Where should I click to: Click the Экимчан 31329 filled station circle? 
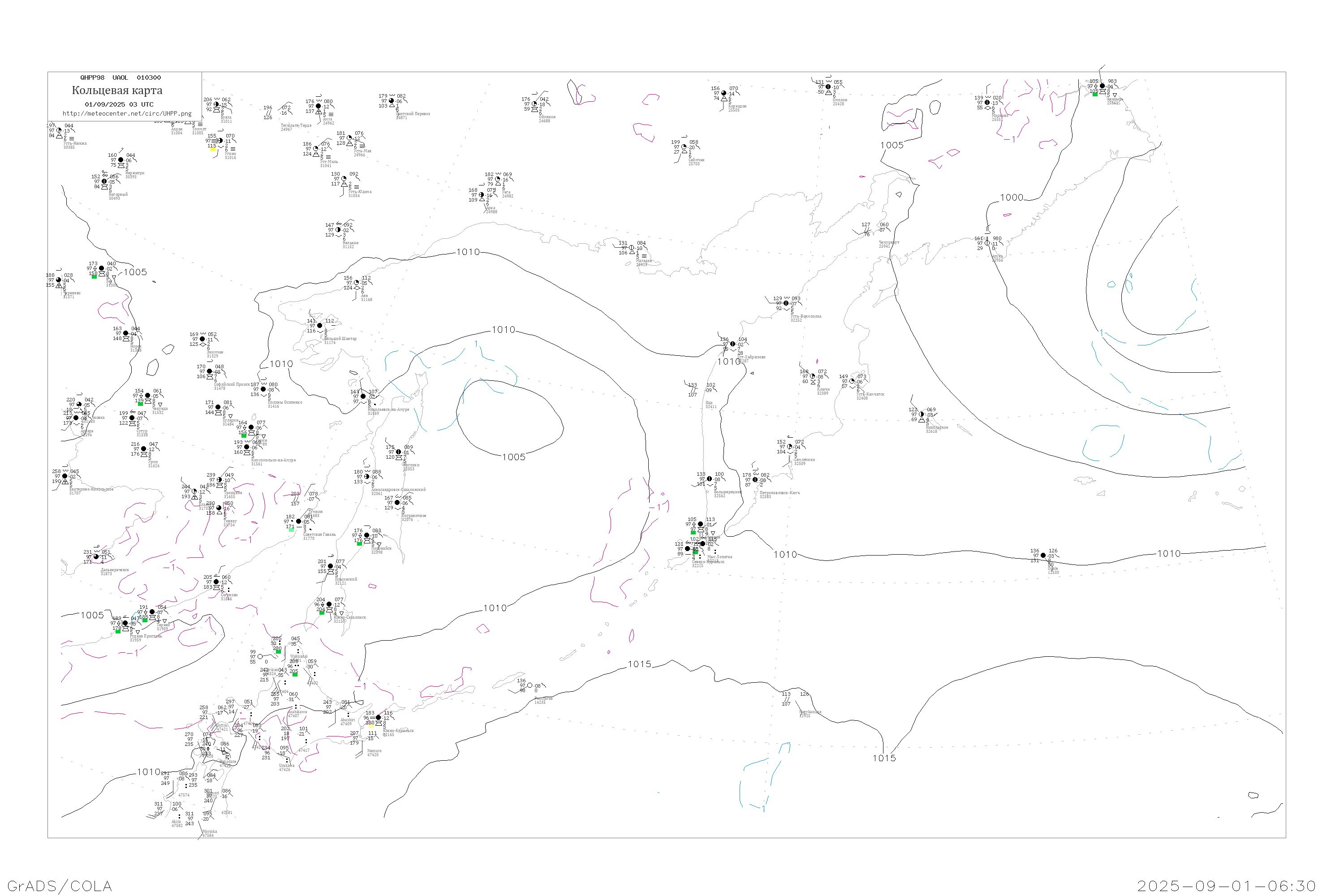(202, 339)
